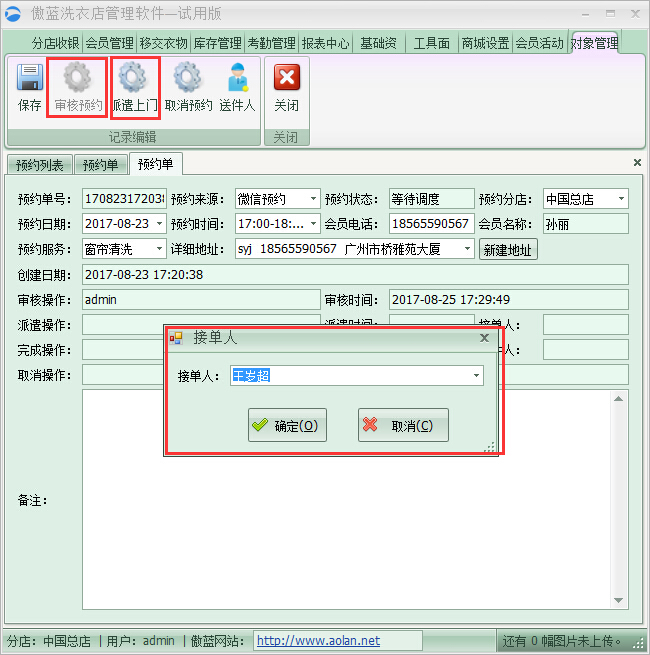Close the current tab panel with X

coord(637,162)
